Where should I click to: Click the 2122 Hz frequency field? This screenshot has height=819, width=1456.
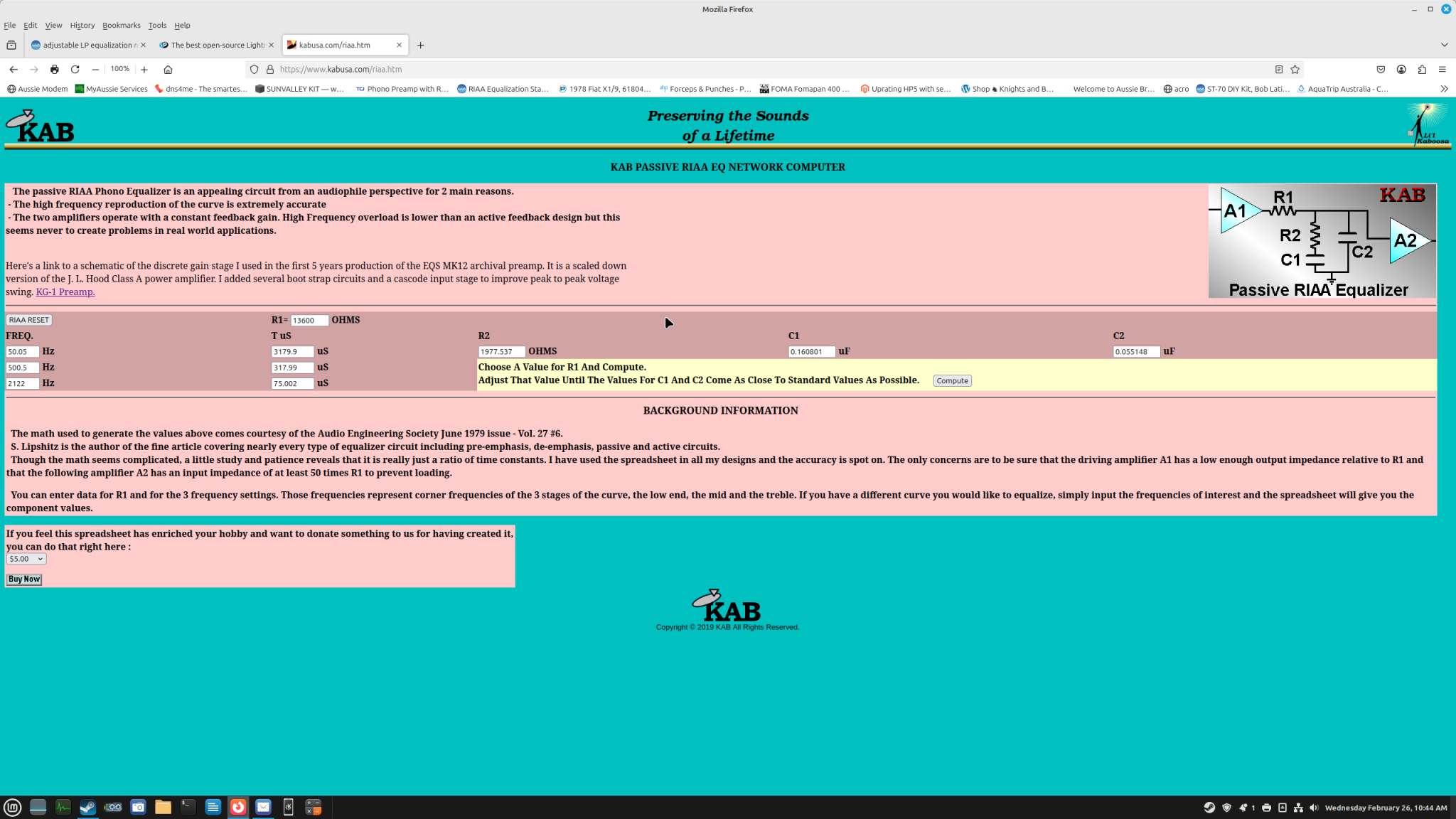click(x=23, y=383)
